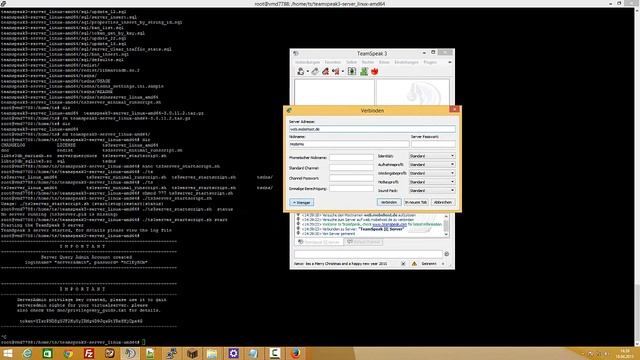
Task: Open the Plugins menu in TeamSpeak
Action: [430, 62]
